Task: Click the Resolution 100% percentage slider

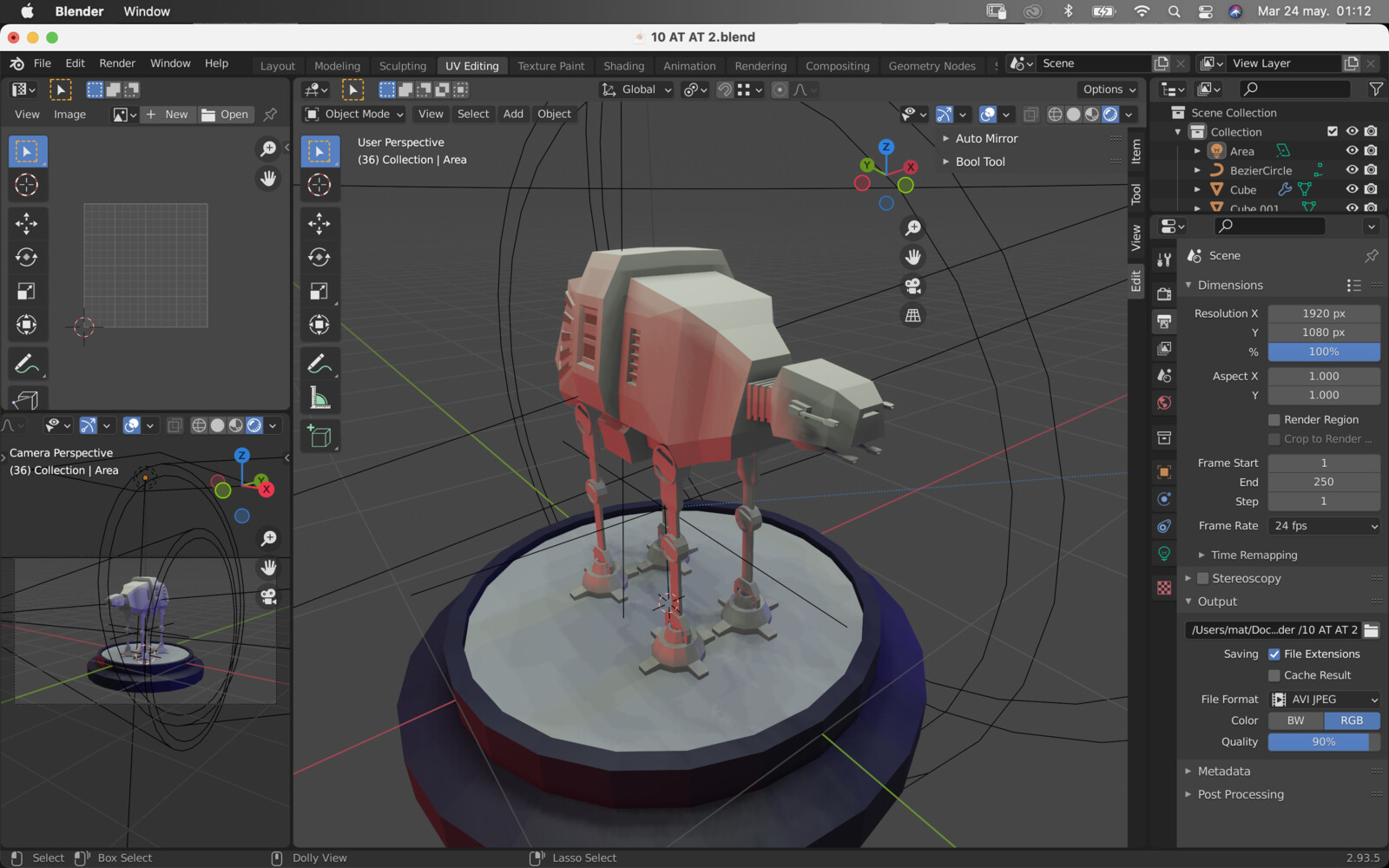Action: click(x=1324, y=352)
